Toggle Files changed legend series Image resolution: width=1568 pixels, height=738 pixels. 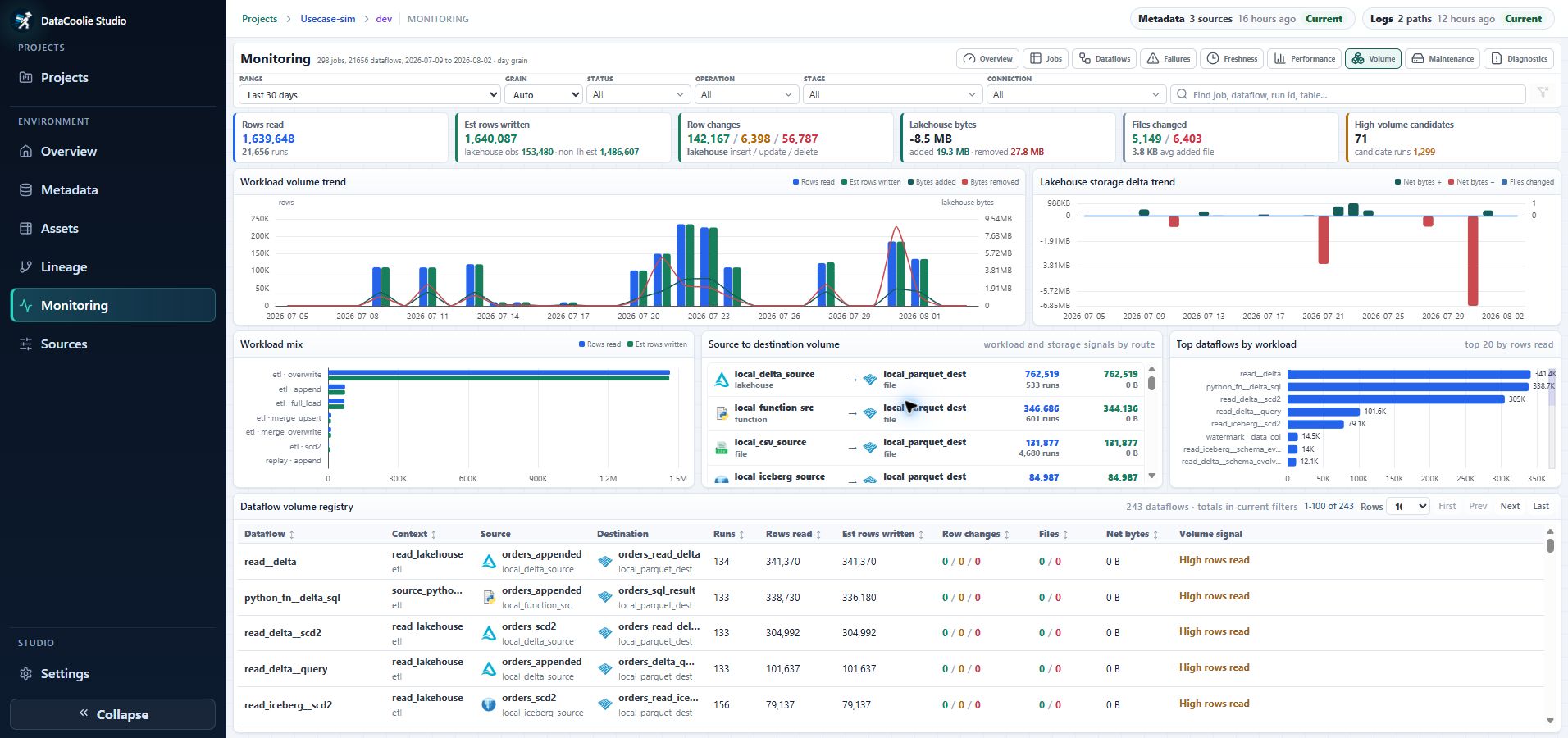(x=1527, y=182)
